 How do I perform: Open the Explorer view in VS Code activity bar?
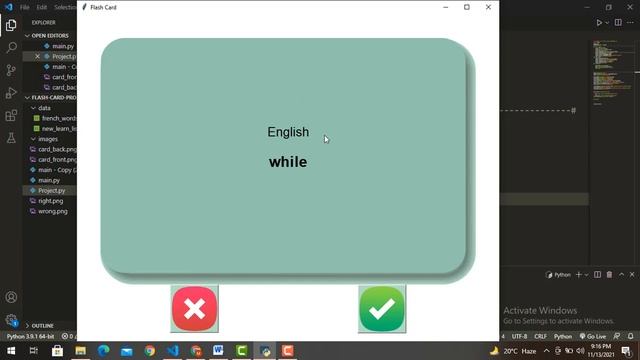click(11, 25)
